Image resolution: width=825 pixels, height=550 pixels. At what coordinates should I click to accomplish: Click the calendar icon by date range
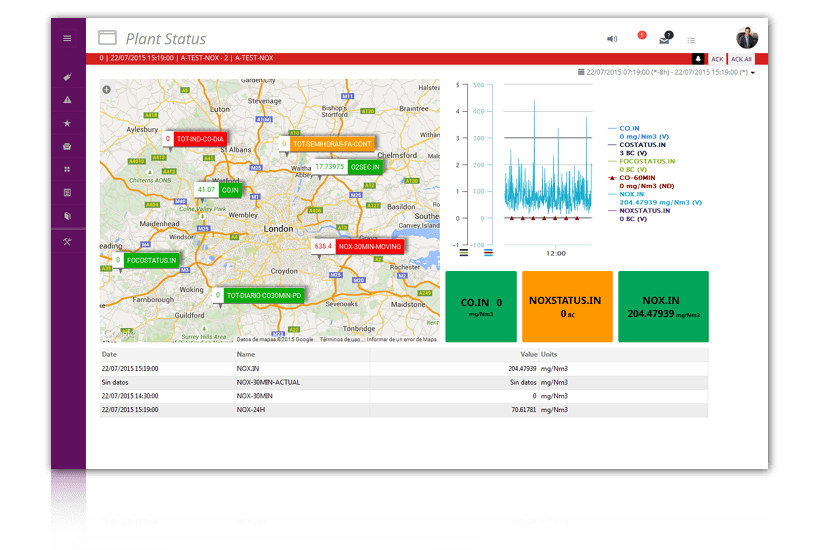(x=581, y=72)
